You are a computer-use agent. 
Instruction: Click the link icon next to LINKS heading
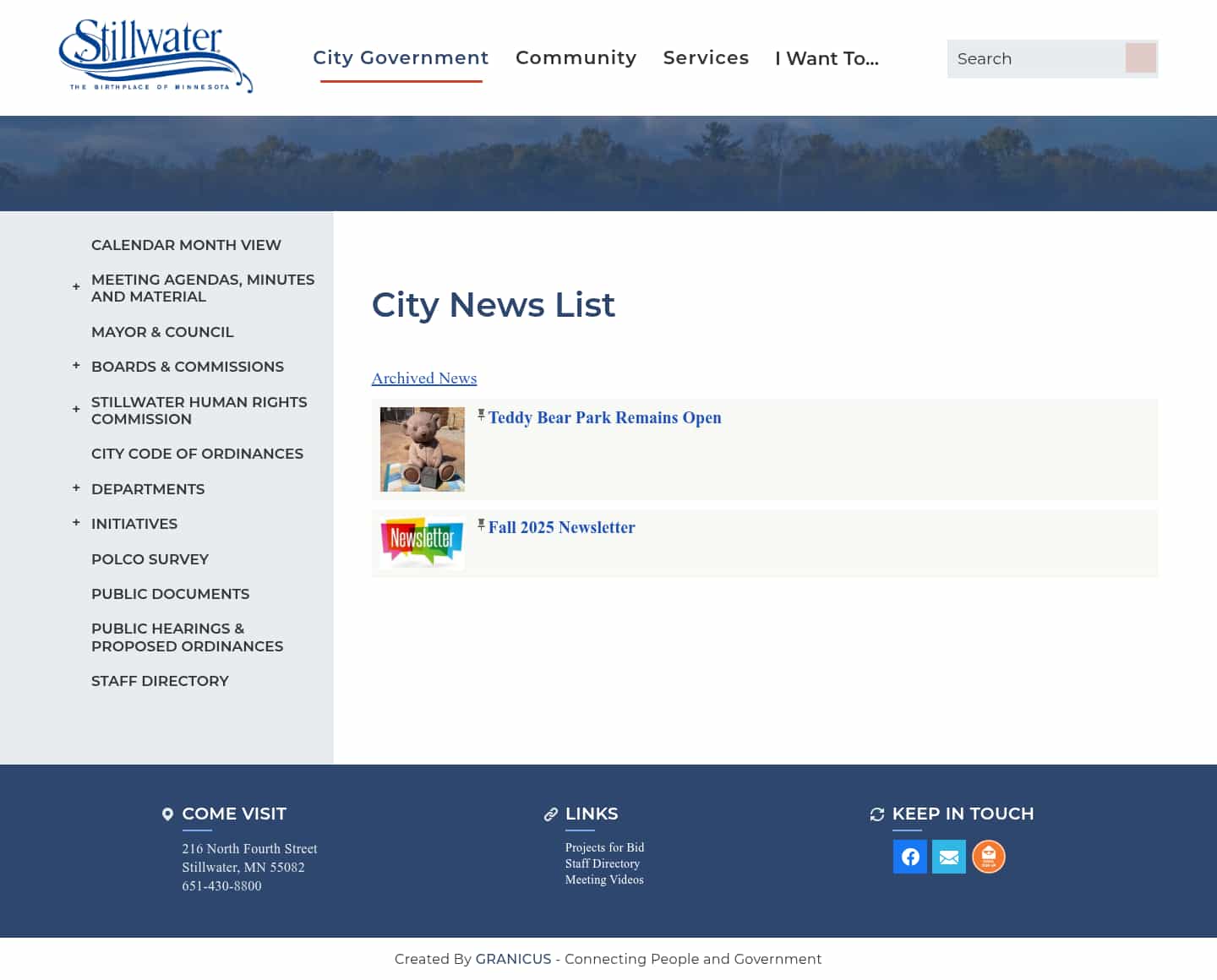pyautogui.click(x=551, y=814)
